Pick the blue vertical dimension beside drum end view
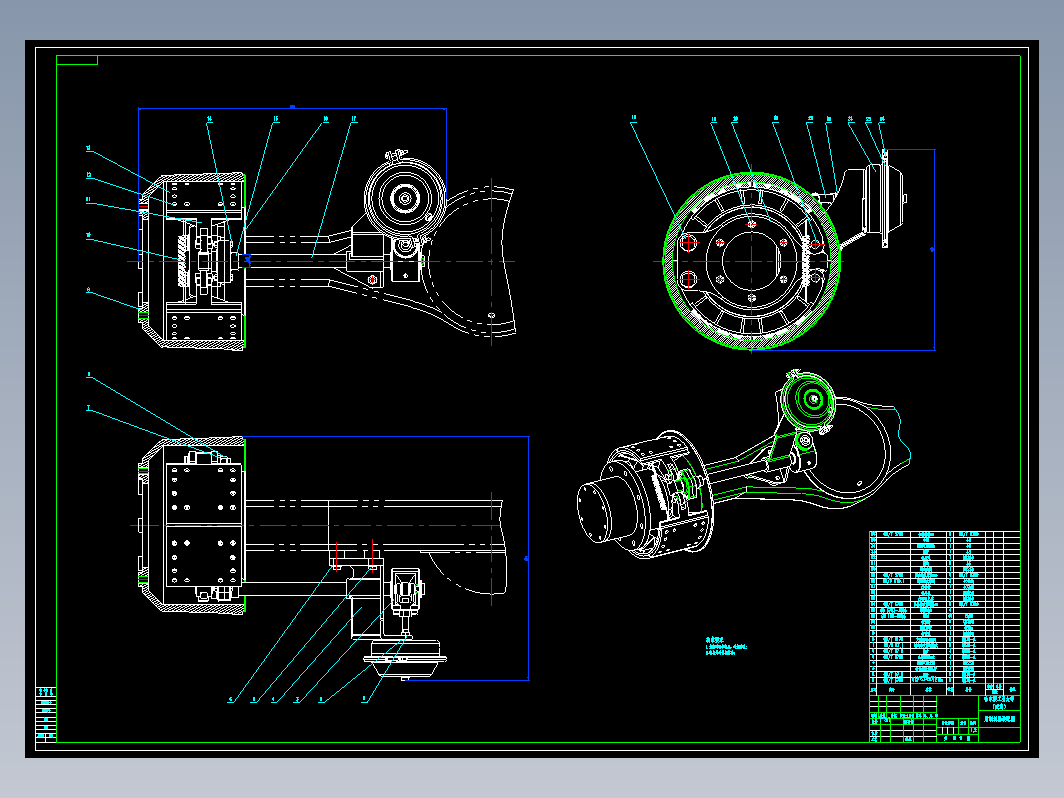1064x798 pixels. 934,250
